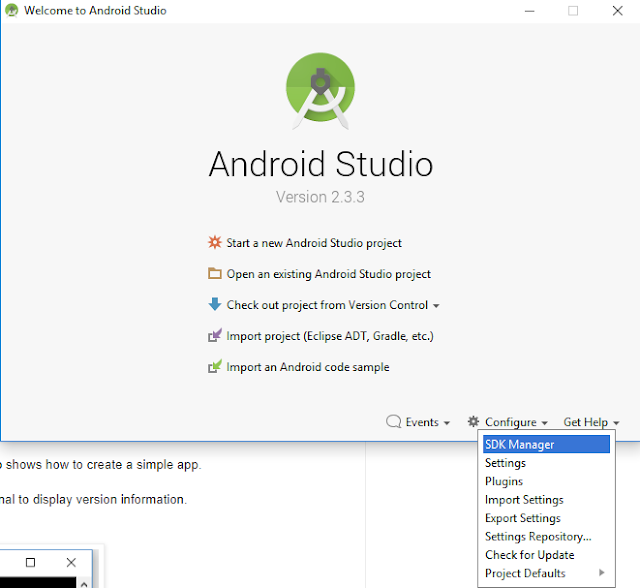Click the large Android Studio compass logo
The width and height of the screenshot is (640, 588).
pos(320,91)
